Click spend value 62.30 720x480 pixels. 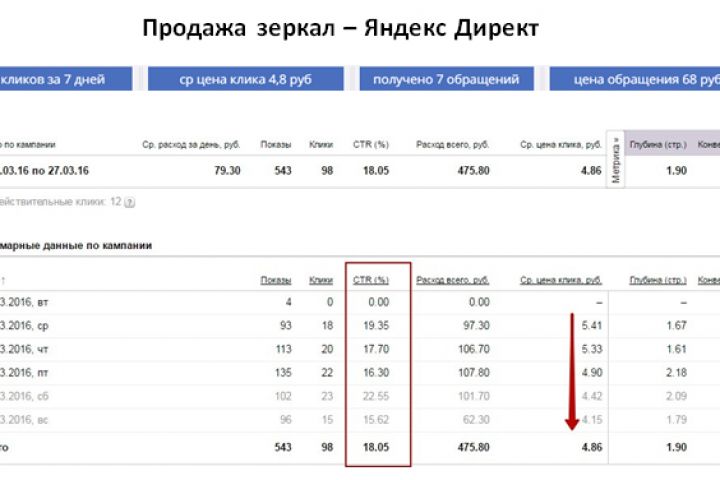click(477, 419)
